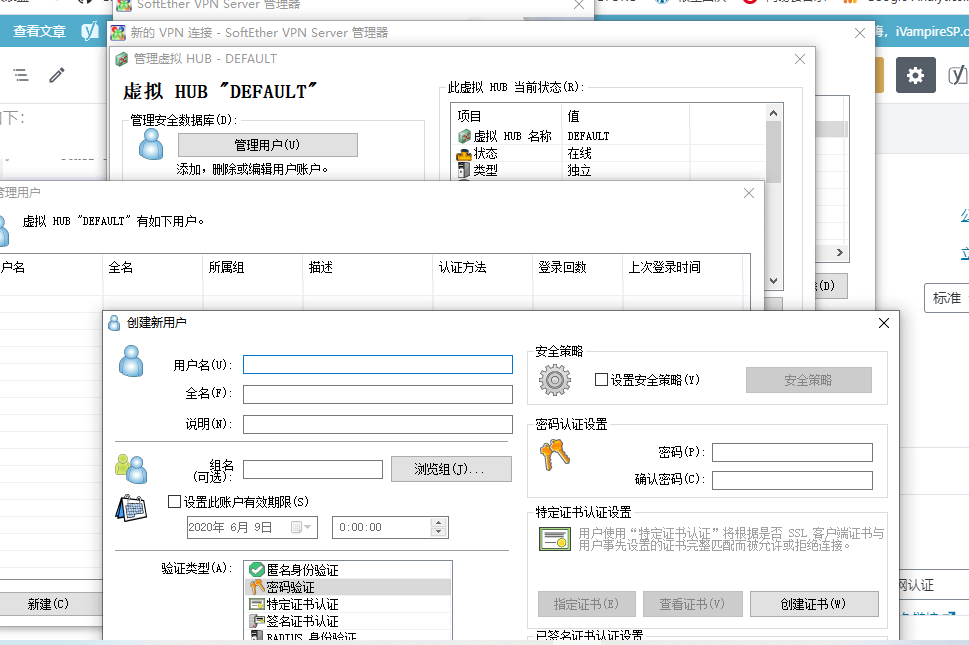Click the grayed Security Policy button
The width and height of the screenshot is (969, 645).
point(808,380)
